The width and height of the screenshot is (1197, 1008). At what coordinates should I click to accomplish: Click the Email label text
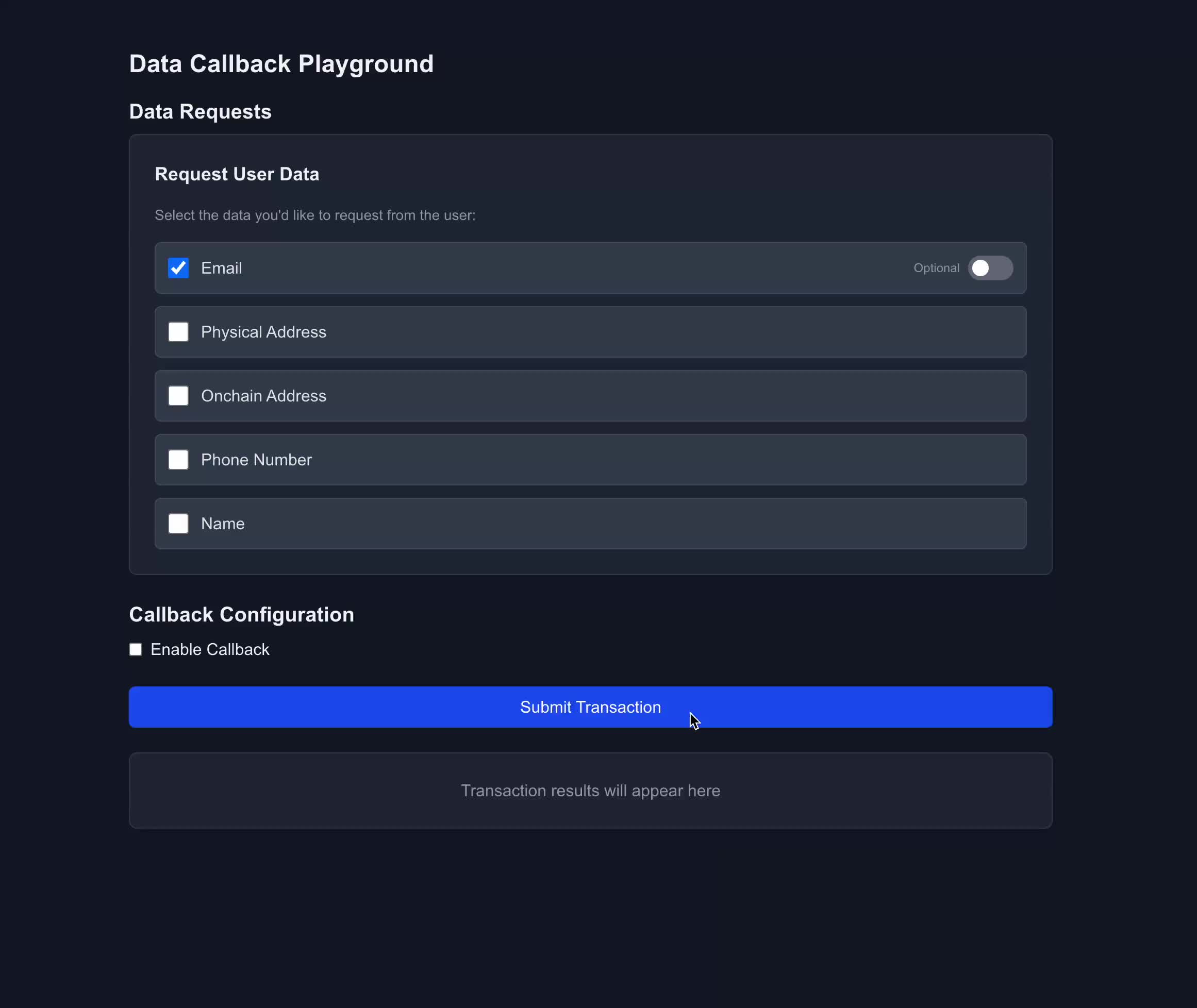click(221, 268)
